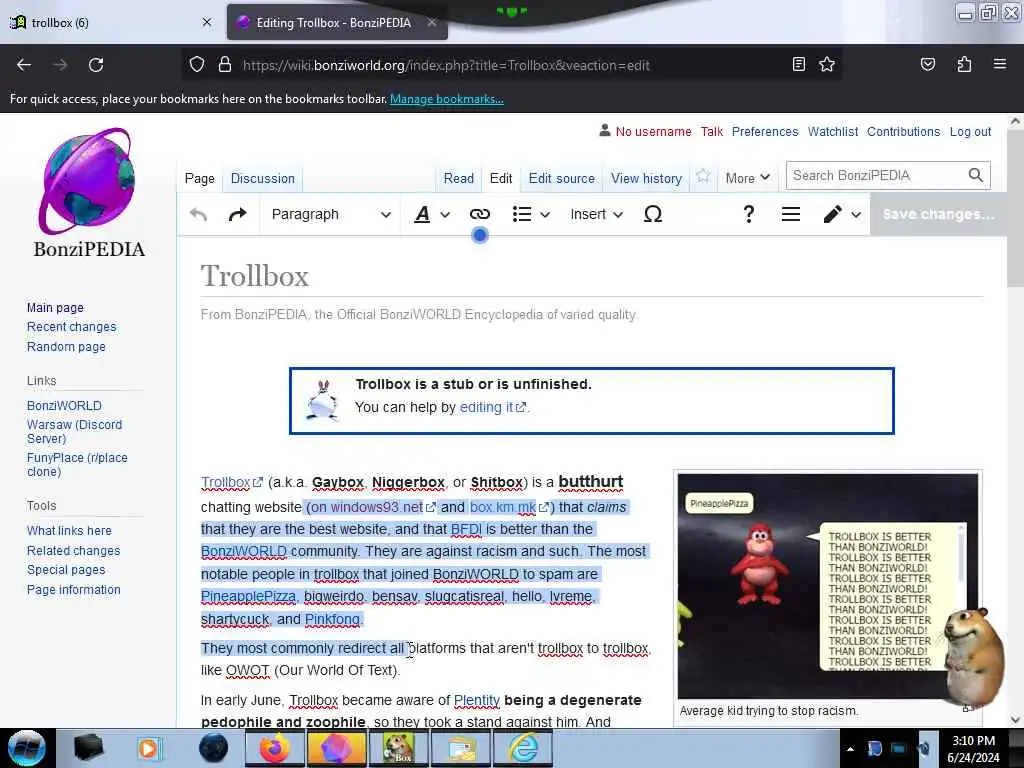The width and height of the screenshot is (1024, 768).
Task: Open the Watchlist link
Action: click(833, 131)
